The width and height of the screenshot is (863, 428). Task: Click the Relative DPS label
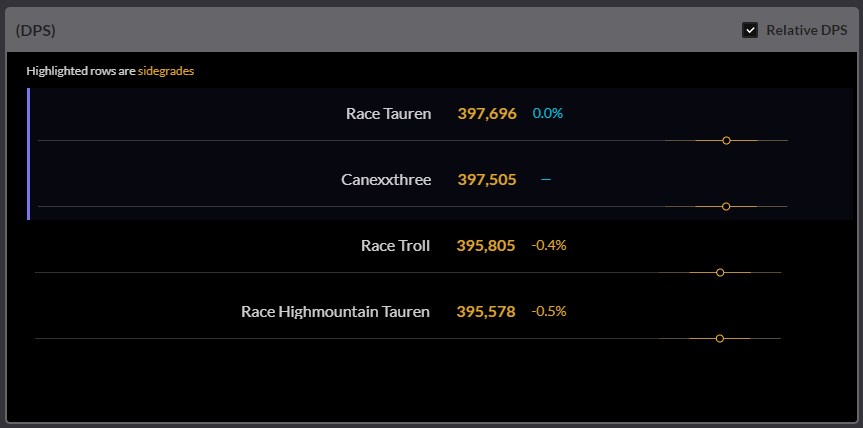pos(807,30)
